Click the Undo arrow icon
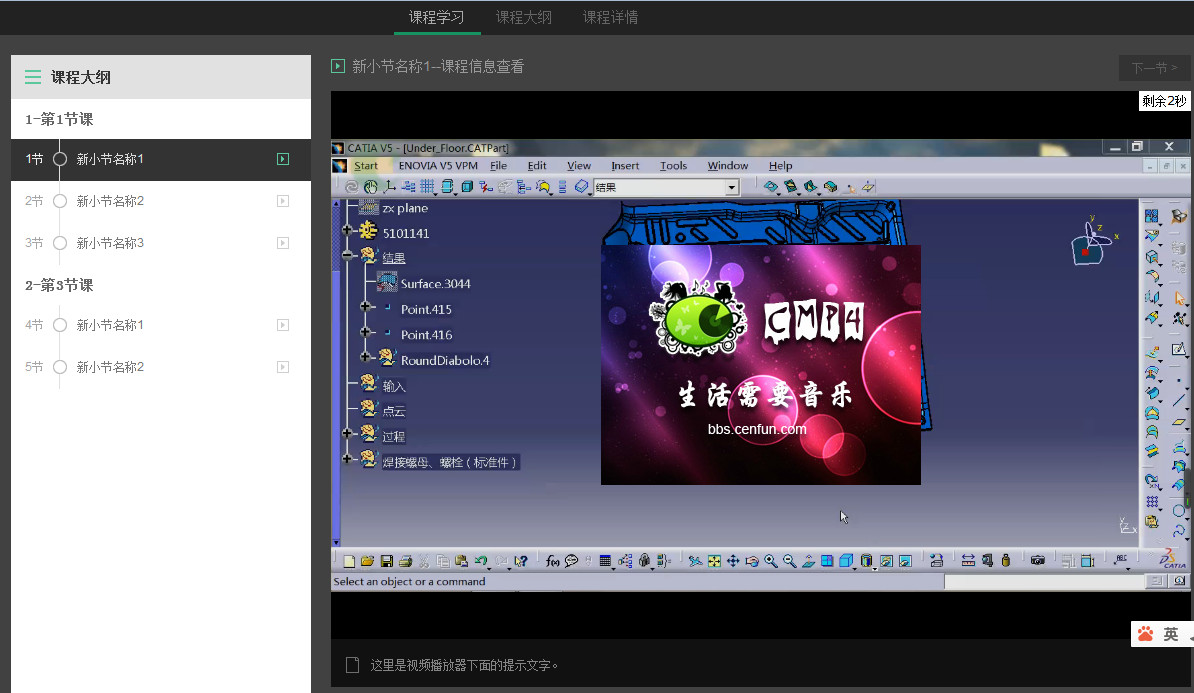This screenshot has height=693, width=1194. coord(480,561)
